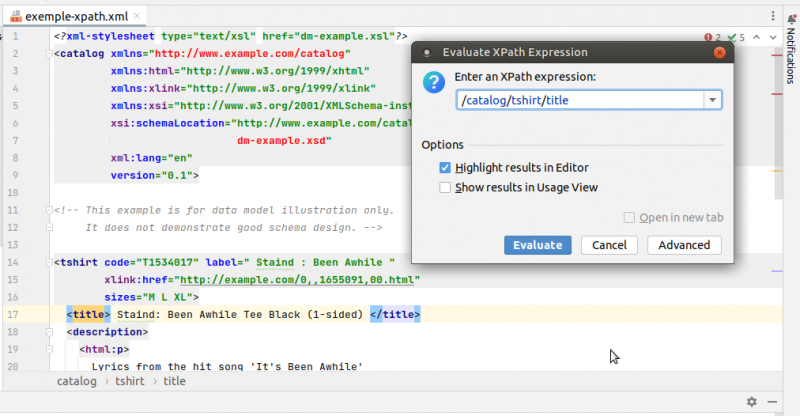Hide tool window with minus icon
The height and width of the screenshot is (416, 800).
click(772, 402)
